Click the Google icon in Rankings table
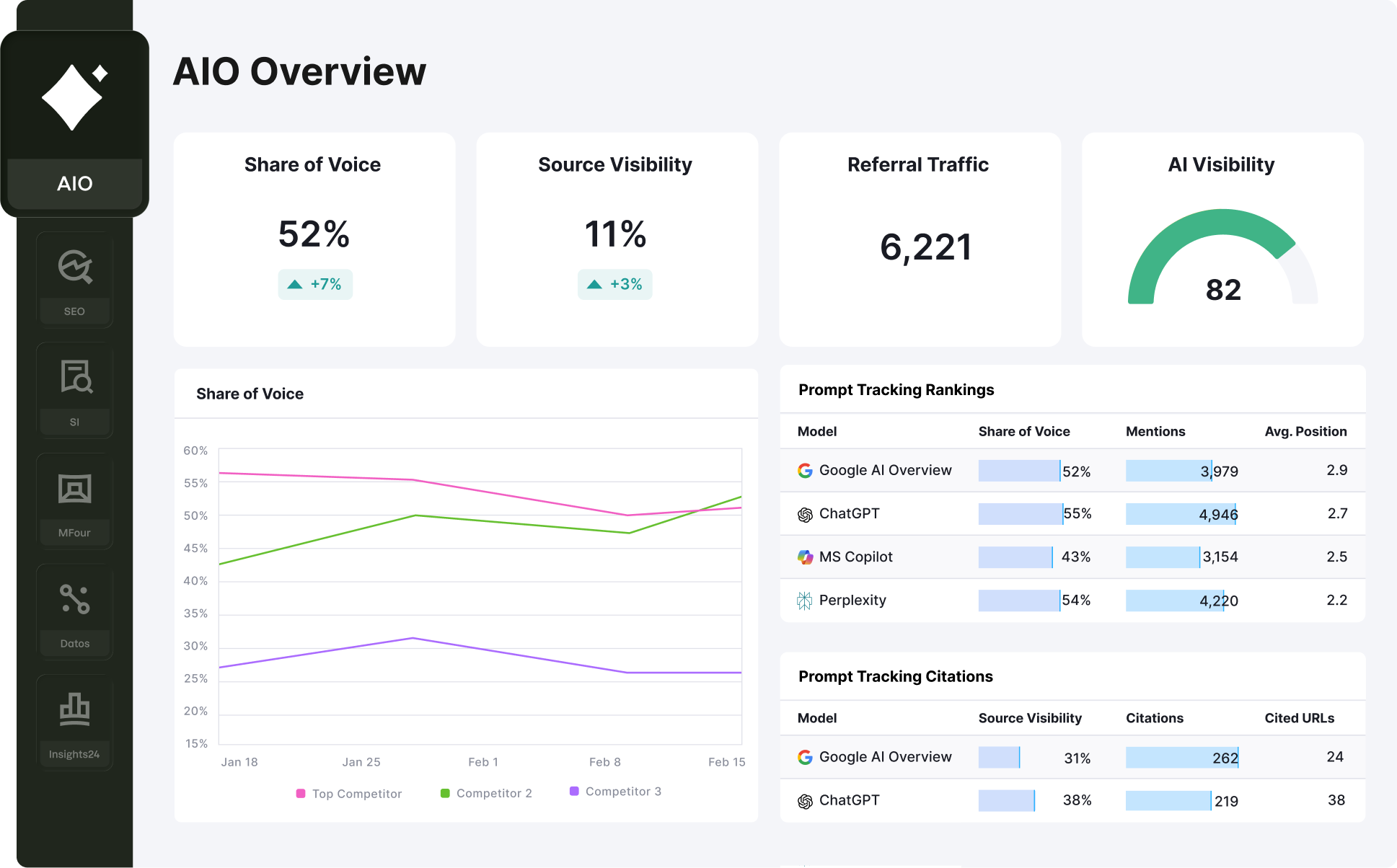1397x868 pixels. coord(805,471)
